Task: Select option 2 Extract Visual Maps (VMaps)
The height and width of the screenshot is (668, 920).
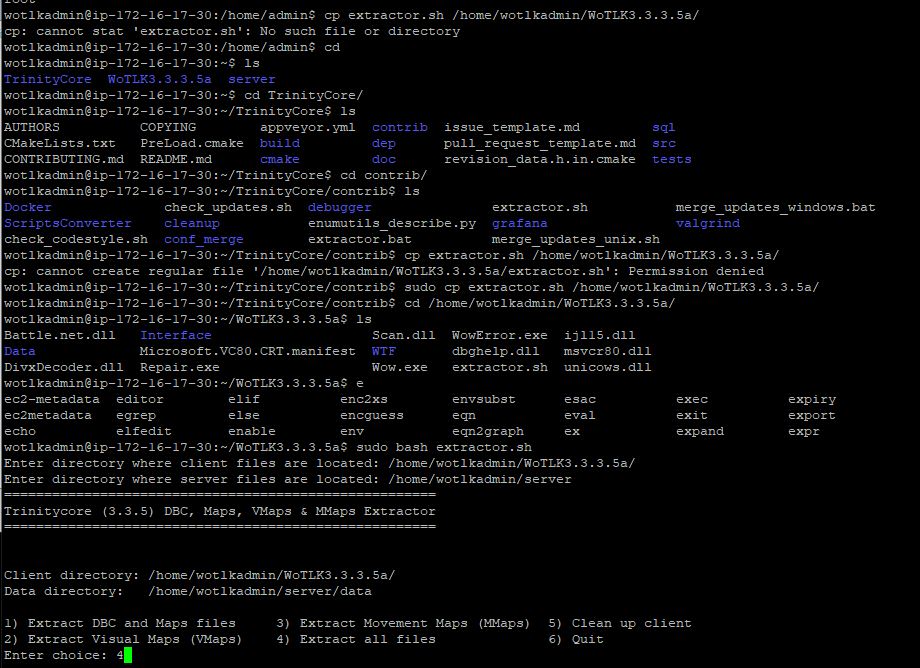Action: coord(123,639)
